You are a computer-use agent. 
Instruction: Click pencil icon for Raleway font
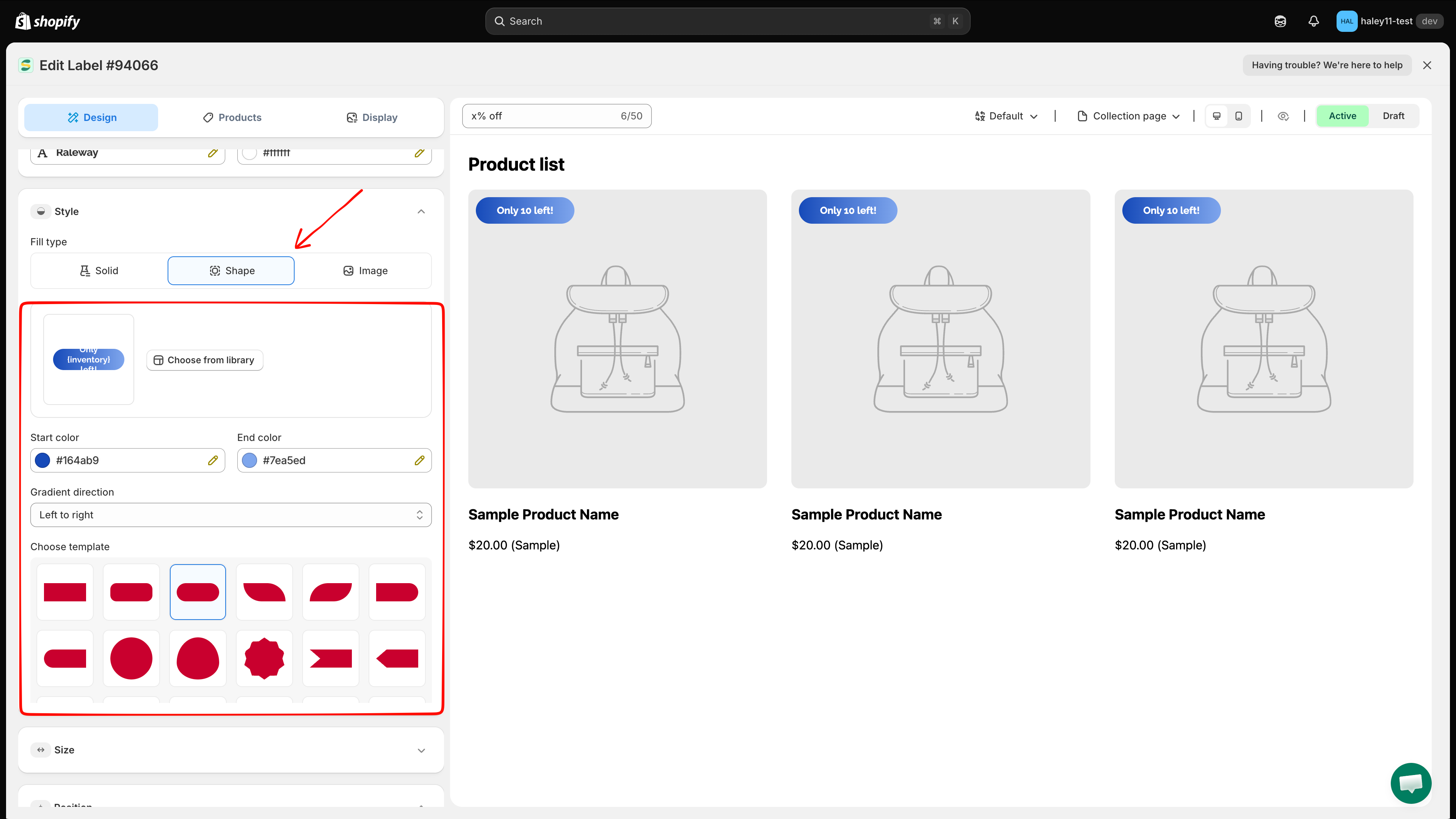pos(212,152)
